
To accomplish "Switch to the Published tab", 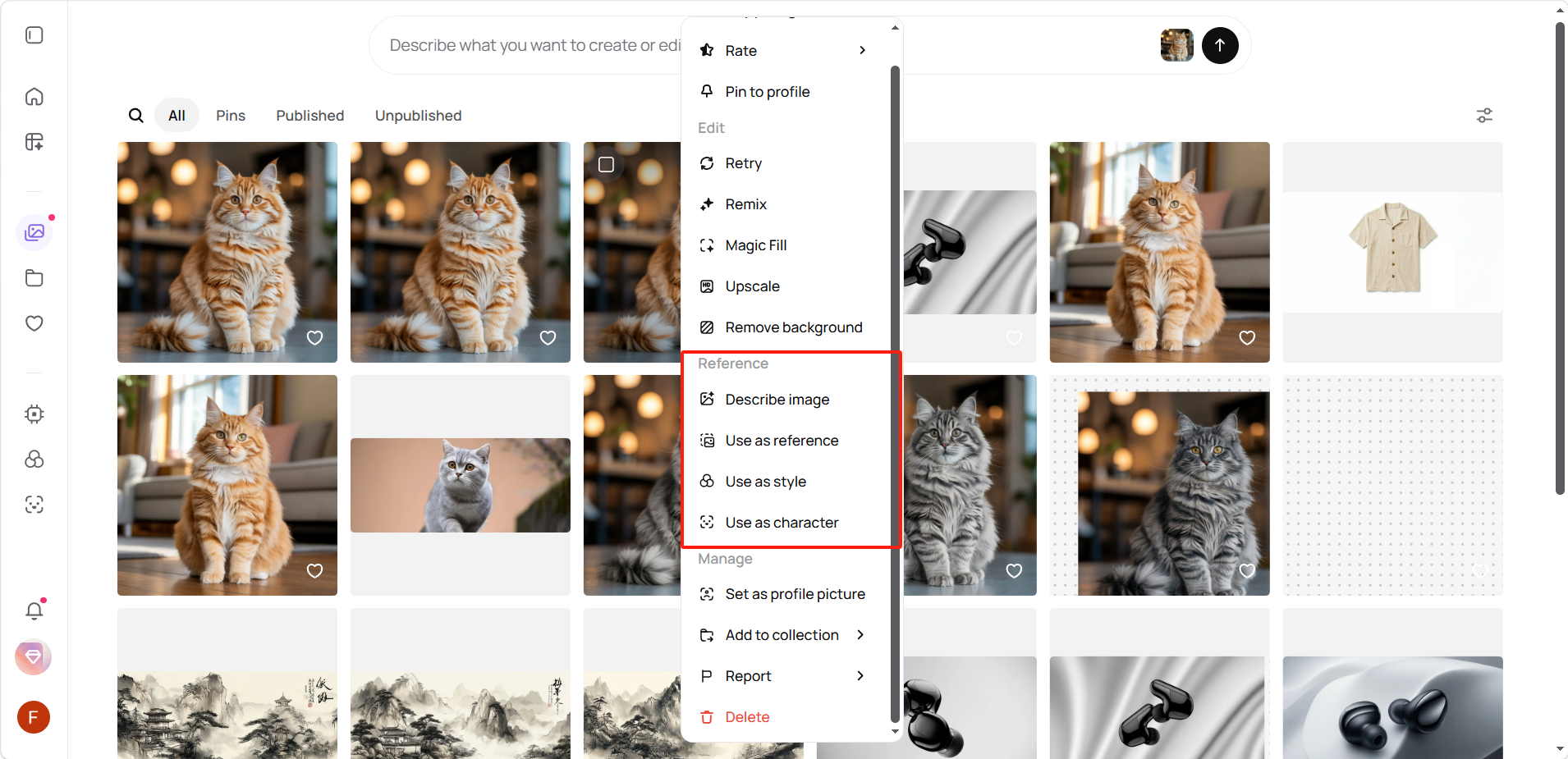I will click(x=310, y=116).
